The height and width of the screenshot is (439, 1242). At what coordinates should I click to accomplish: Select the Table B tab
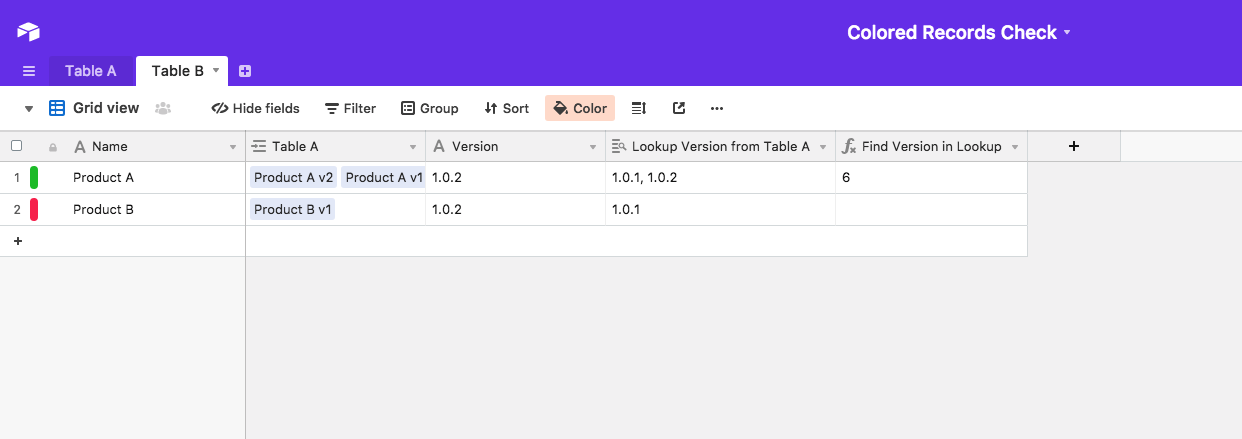[x=177, y=71]
